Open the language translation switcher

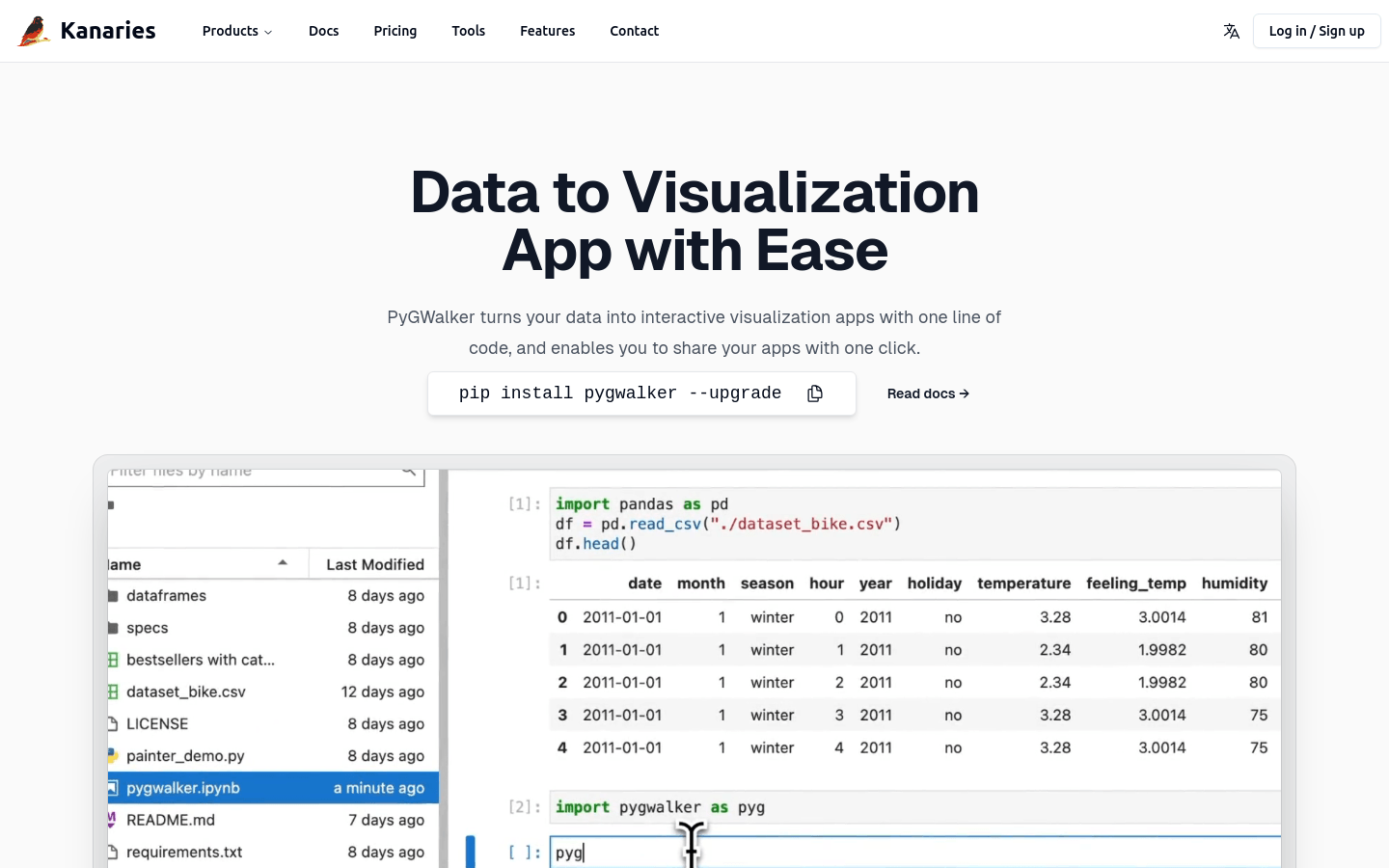(1231, 31)
